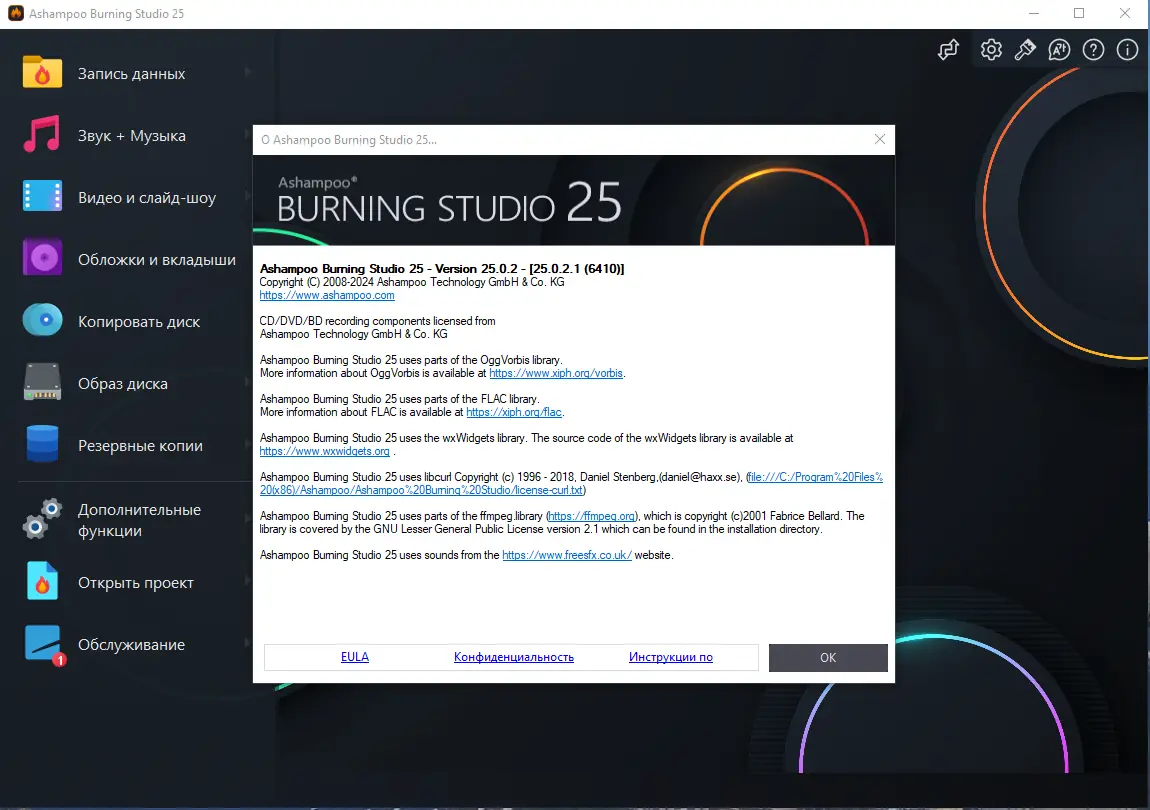Click the Дополнительные функции gears icon
This screenshot has height=810, width=1150.
pos(42,519)
